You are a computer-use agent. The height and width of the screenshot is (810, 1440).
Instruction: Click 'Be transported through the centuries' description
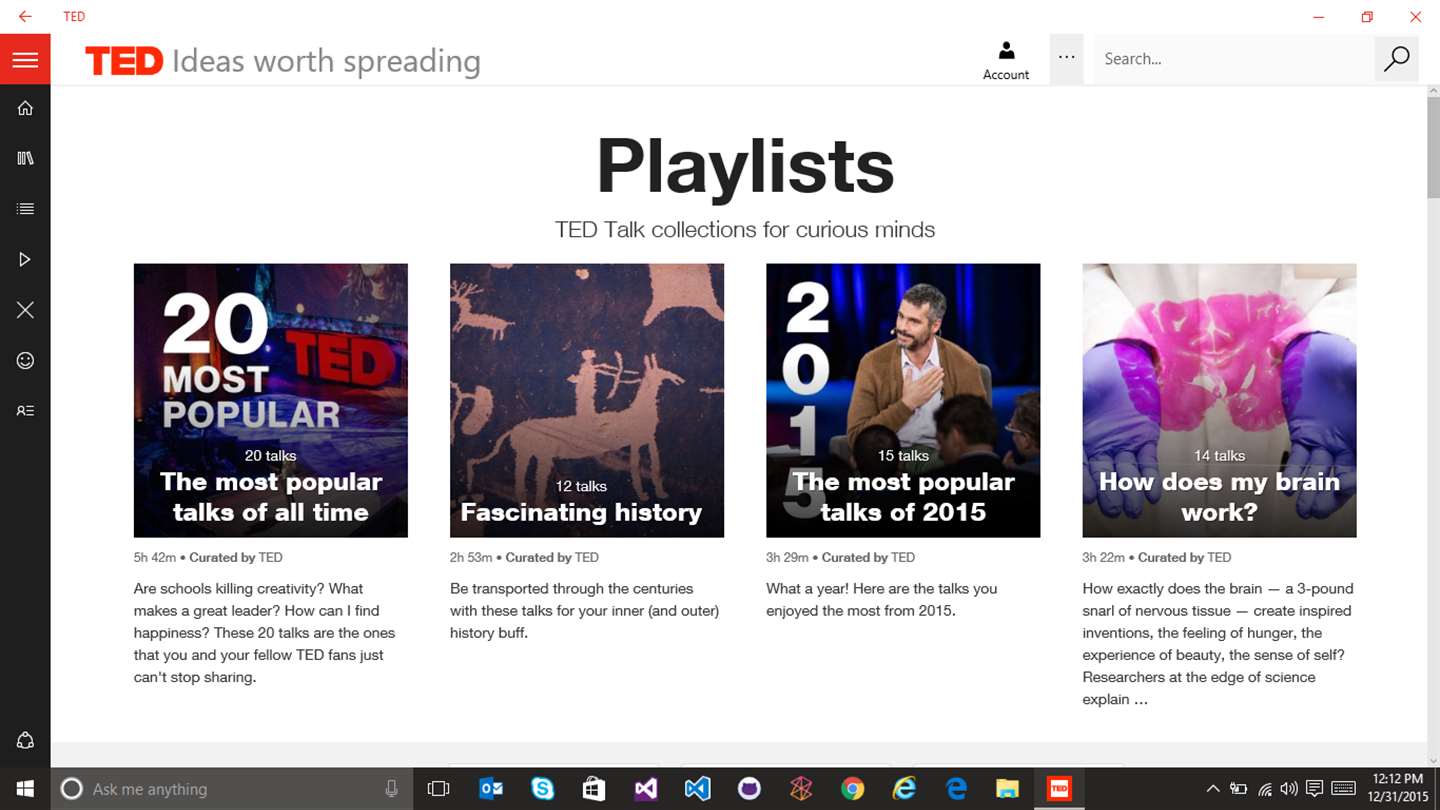pos(585,611)
